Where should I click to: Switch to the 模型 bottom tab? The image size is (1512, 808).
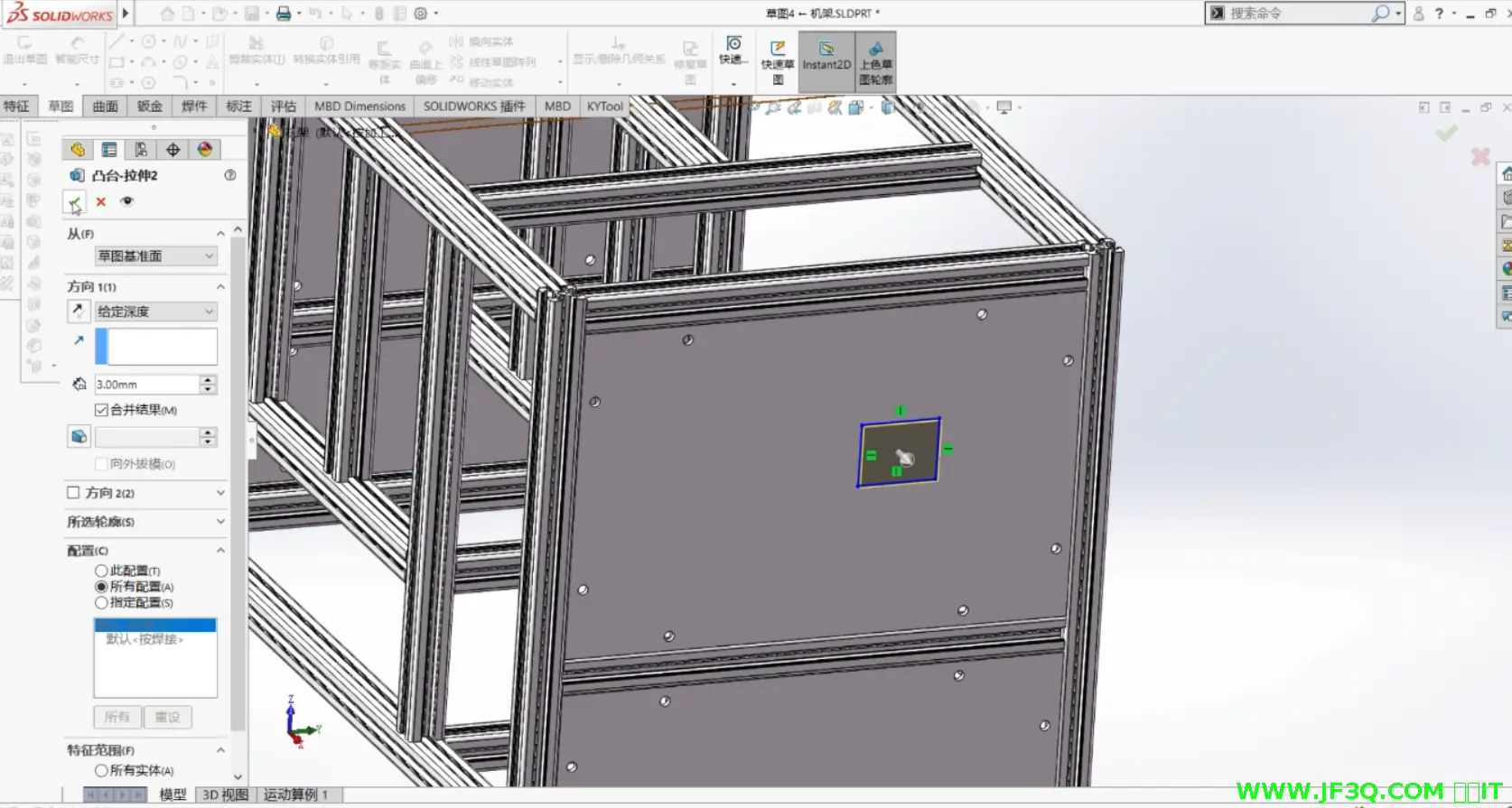173,794
